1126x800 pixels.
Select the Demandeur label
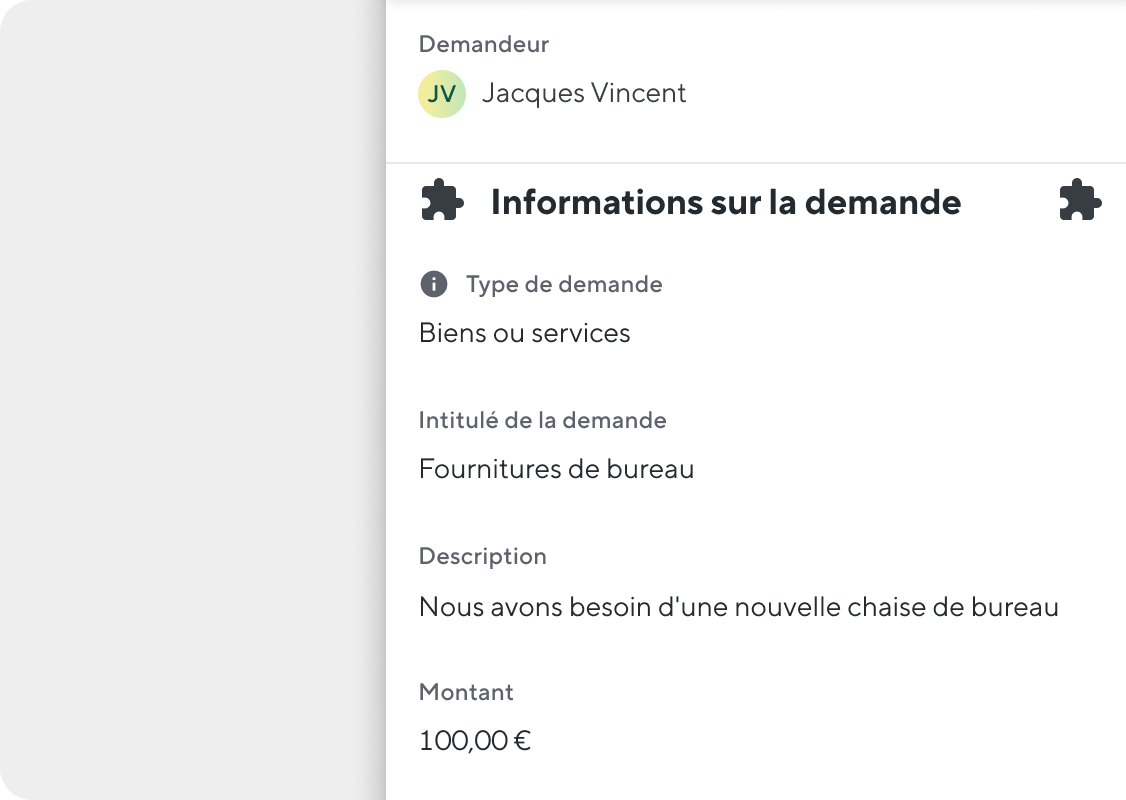484,45
